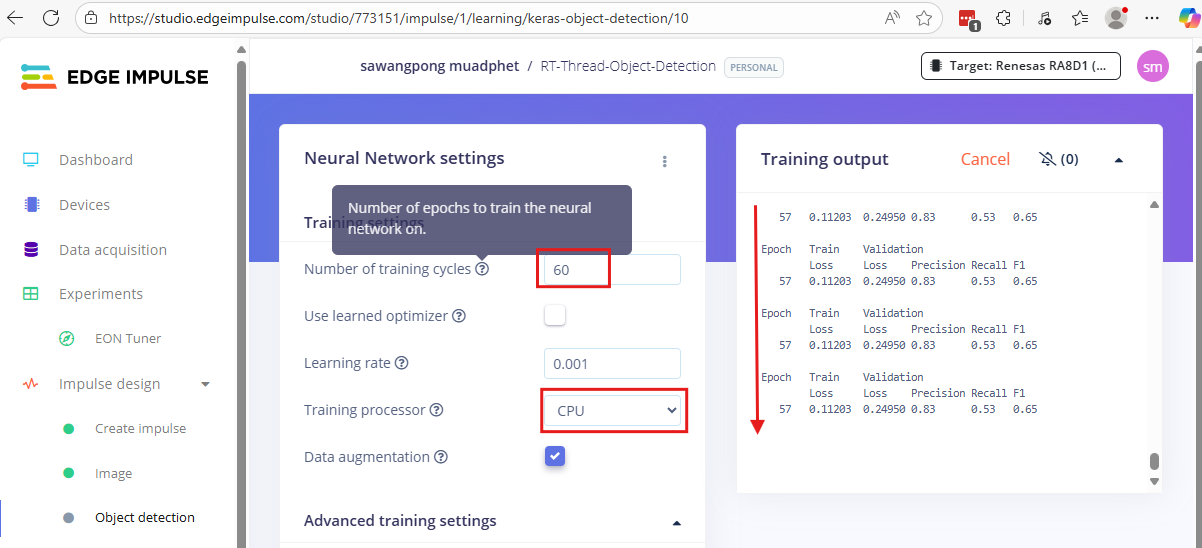Click the three-dot menu in Neural Network settings
This screenshot has height=548, width=1202.
664,161
